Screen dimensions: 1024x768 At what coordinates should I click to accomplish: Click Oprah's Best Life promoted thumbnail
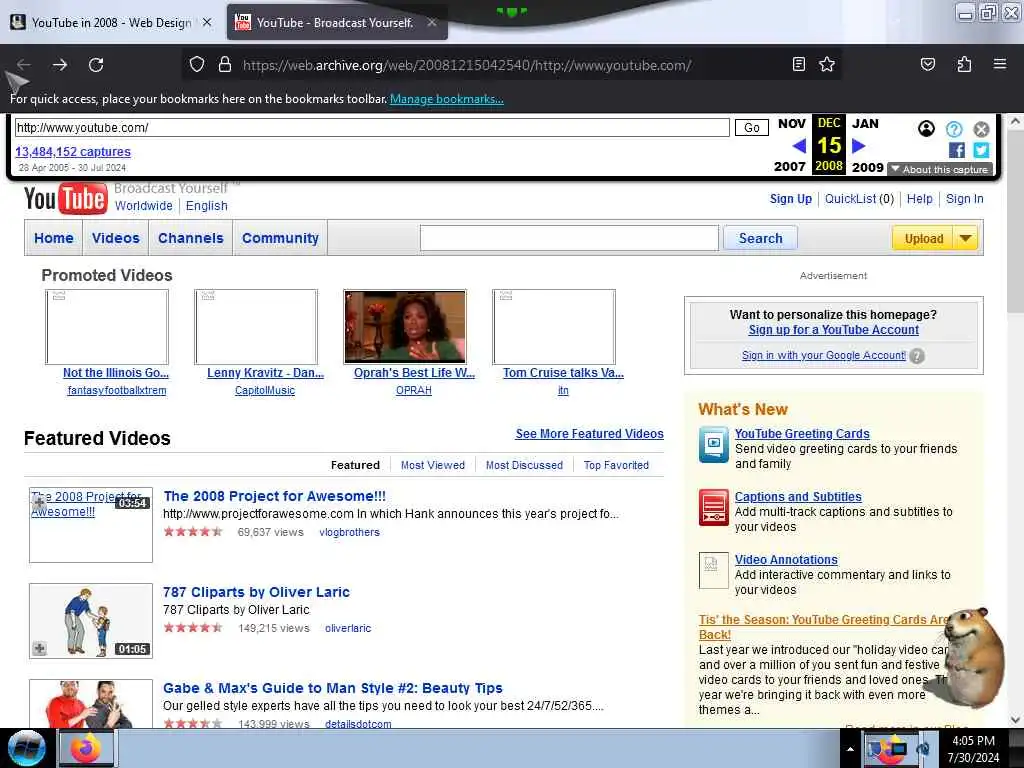tap(405, 327)
